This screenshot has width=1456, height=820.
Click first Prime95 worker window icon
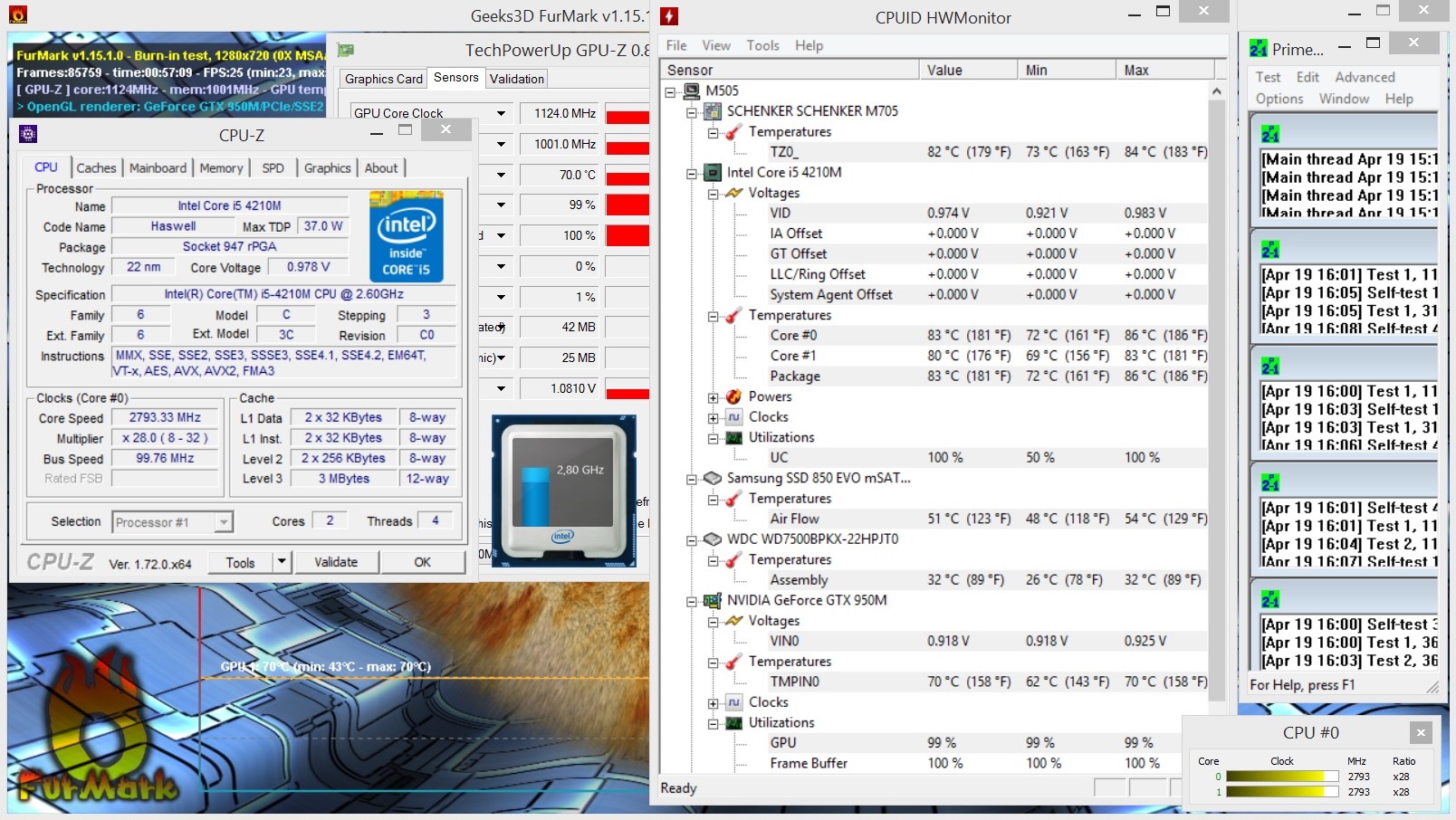[x=1270, y=134]
